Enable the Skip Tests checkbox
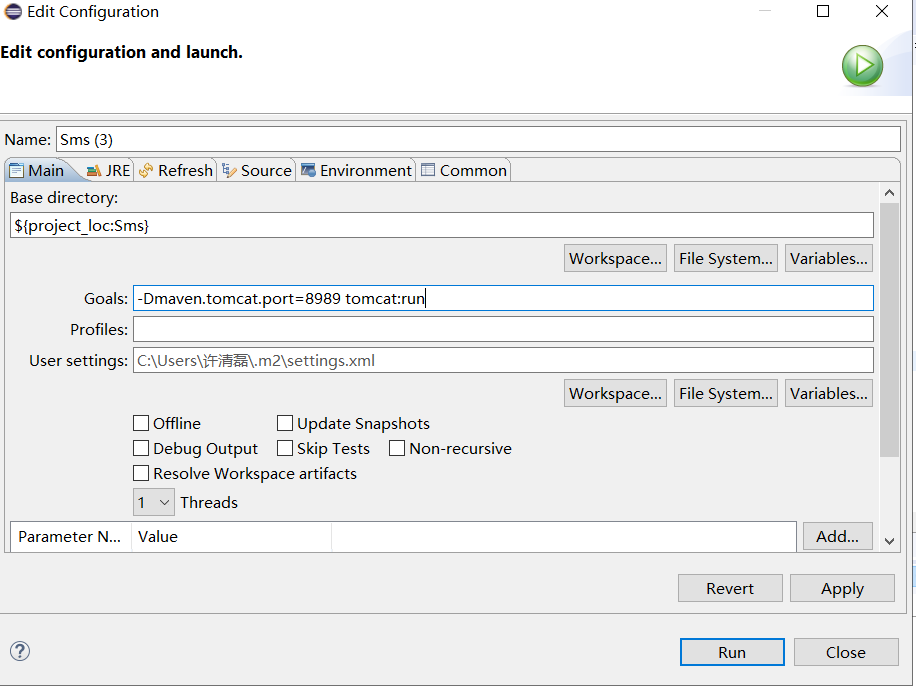The height and width of the screenshot is (686, 916). pyautogui.click(x=284, y=448)
